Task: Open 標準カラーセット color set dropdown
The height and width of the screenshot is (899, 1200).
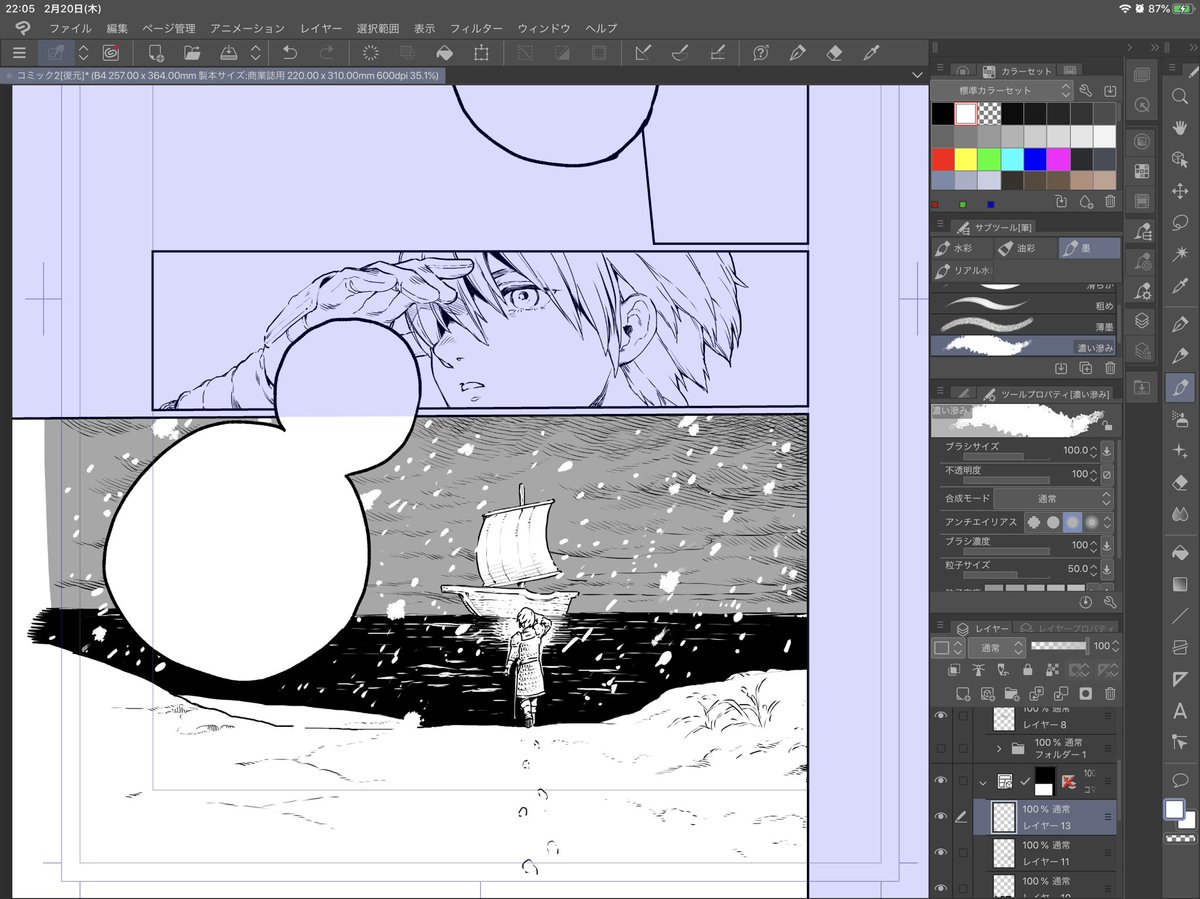Action: (1001, 91)
